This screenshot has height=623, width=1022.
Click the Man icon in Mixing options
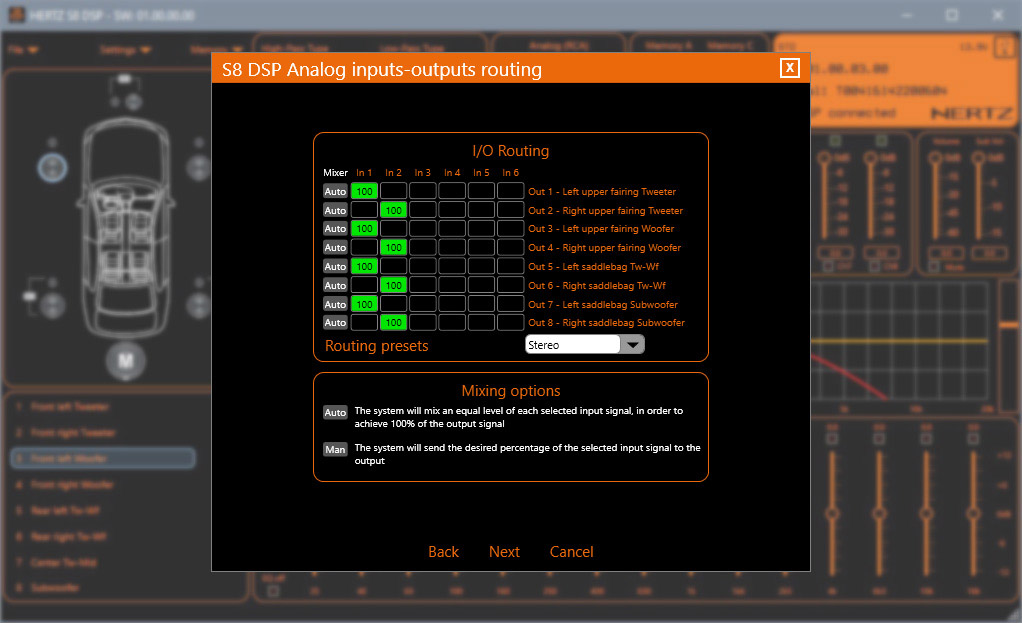[335, 449]
